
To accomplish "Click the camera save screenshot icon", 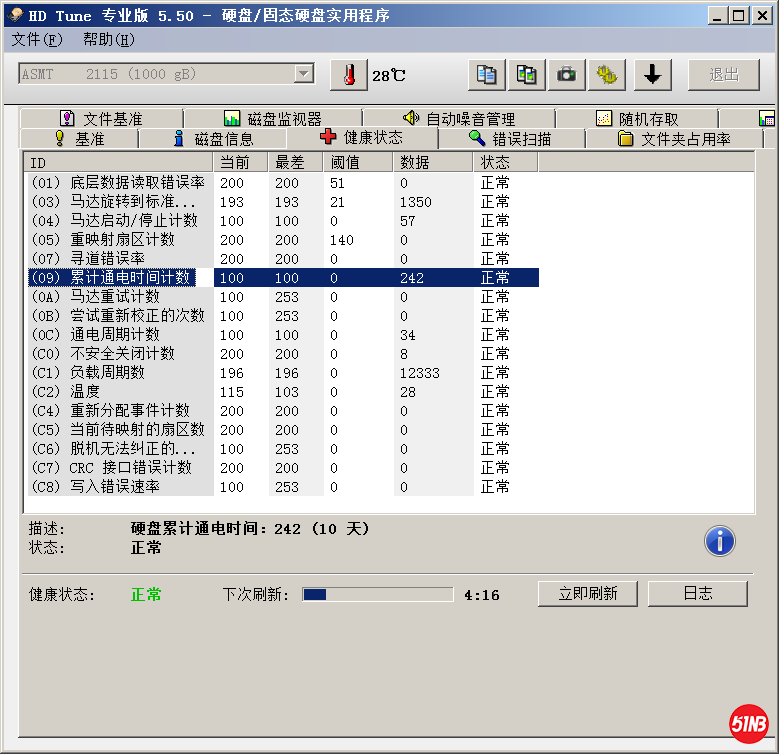I will click(566, 75).
